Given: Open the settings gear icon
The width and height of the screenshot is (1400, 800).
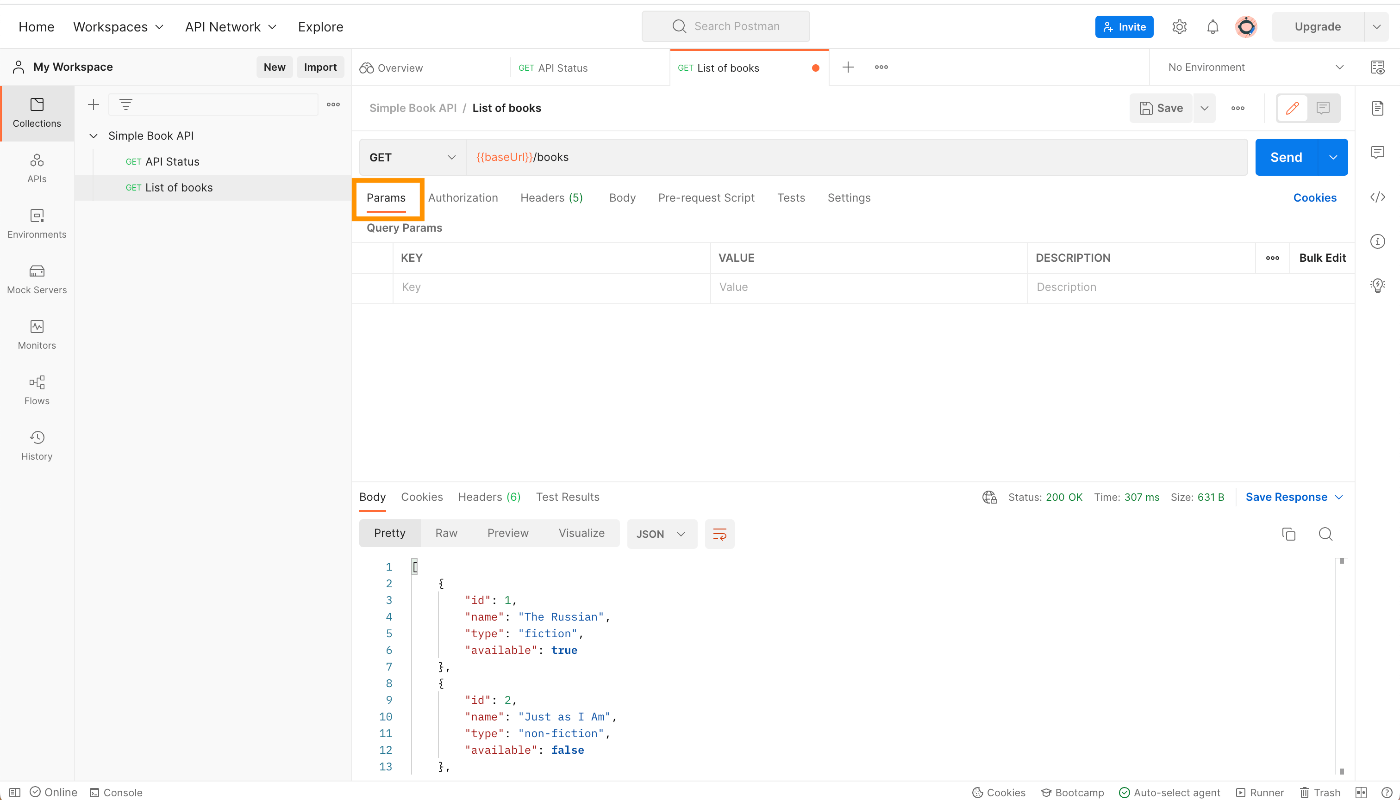Looking at the screenshot, I should pos(1180,27).
